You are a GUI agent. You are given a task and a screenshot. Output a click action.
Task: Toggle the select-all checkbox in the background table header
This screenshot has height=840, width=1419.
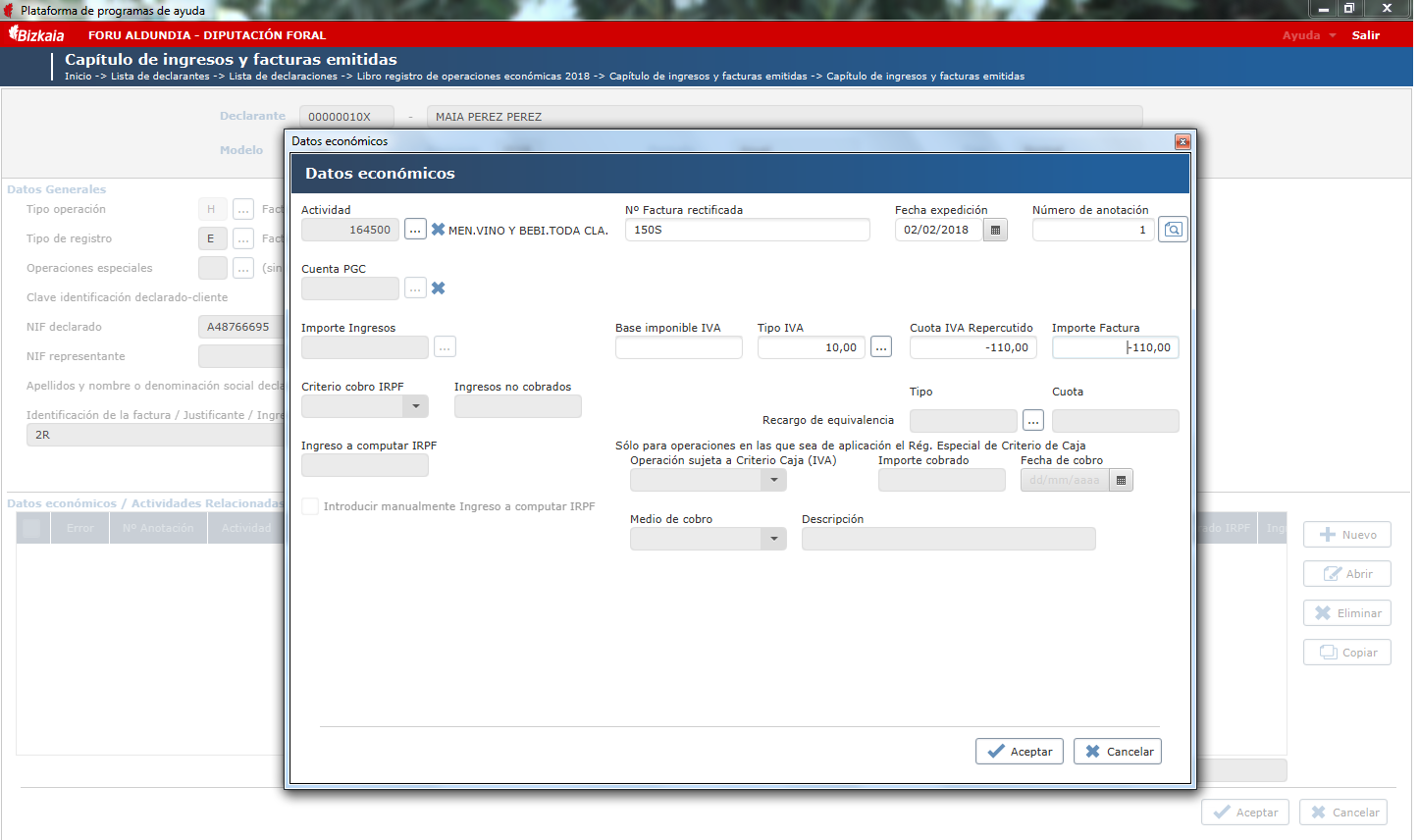click(32, 528)
